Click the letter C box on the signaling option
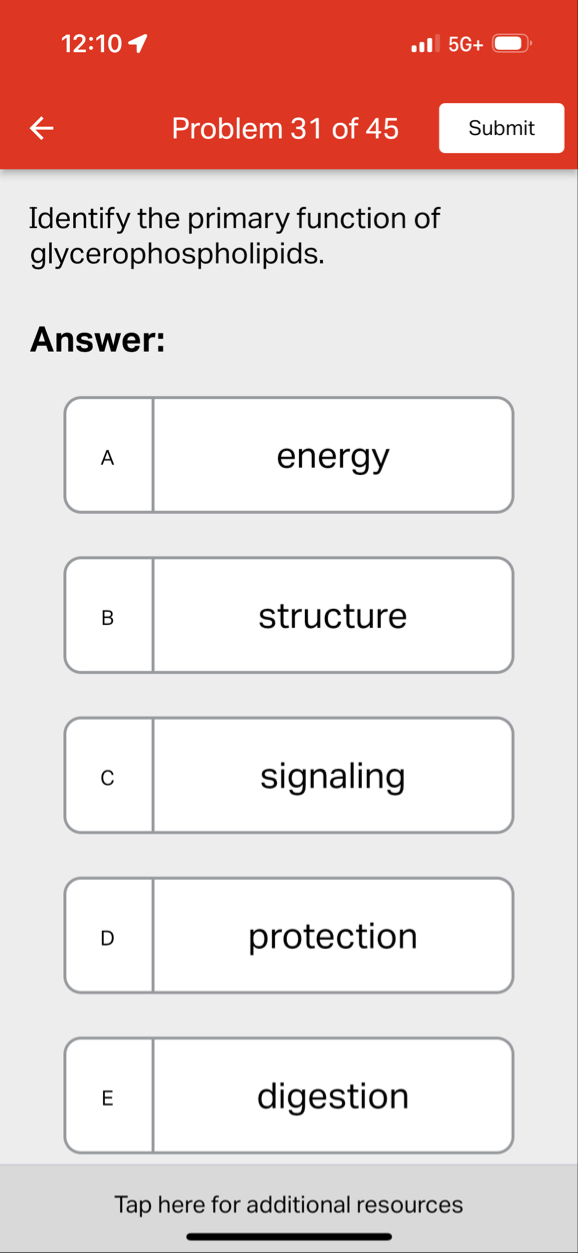578x1253 pixels. 108,775
